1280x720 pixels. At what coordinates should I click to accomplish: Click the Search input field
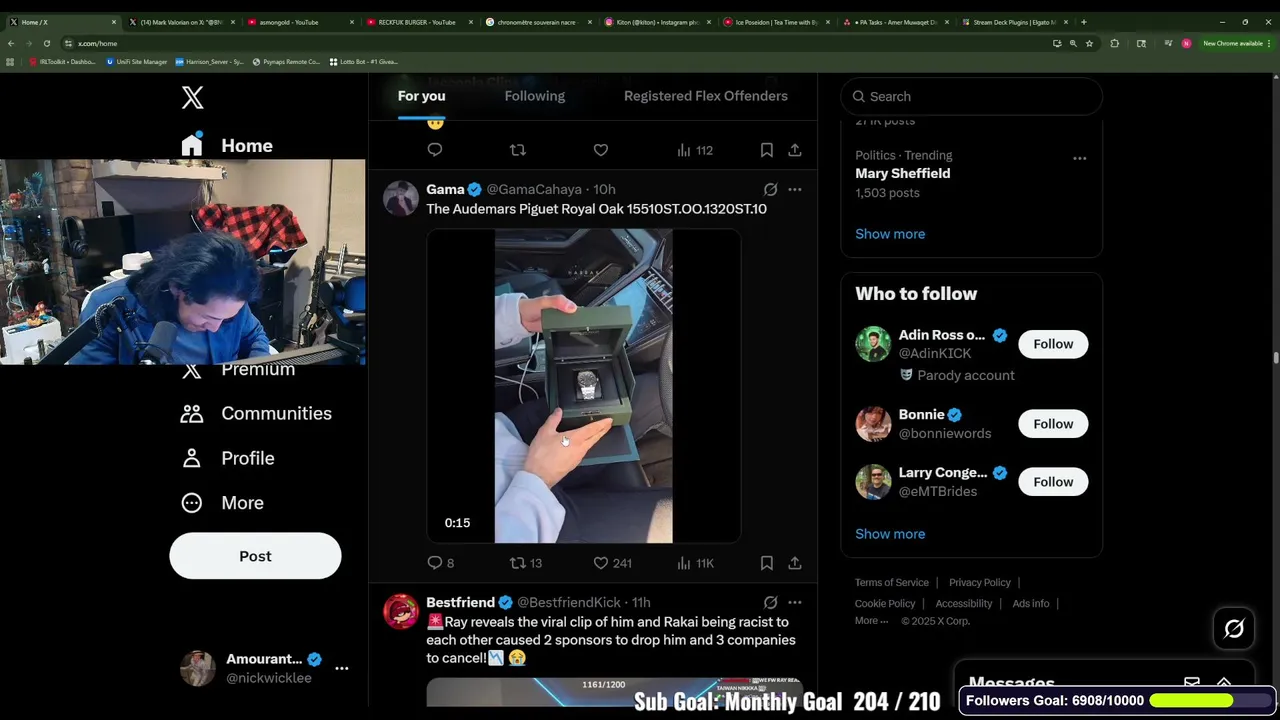(x=971, y=96)
